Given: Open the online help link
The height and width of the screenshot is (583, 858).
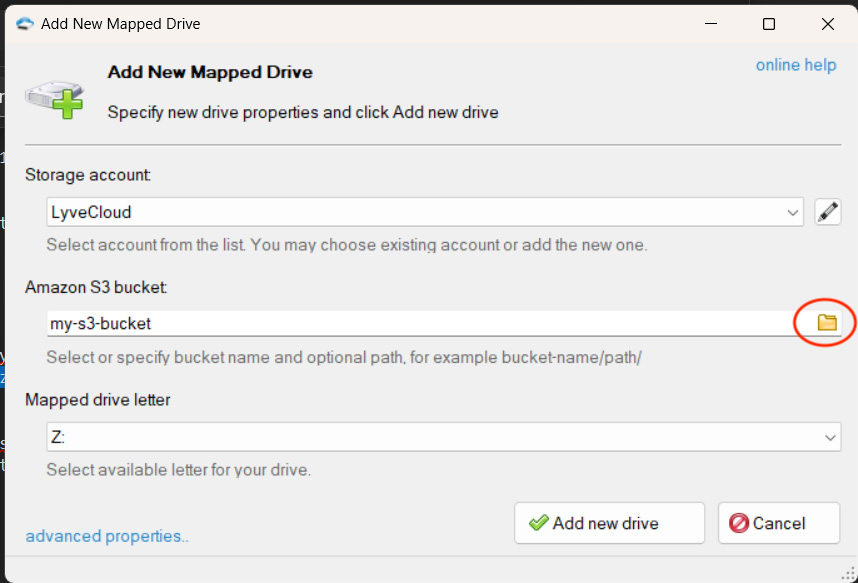Looking at the screenshot, I should coord(796,65).
